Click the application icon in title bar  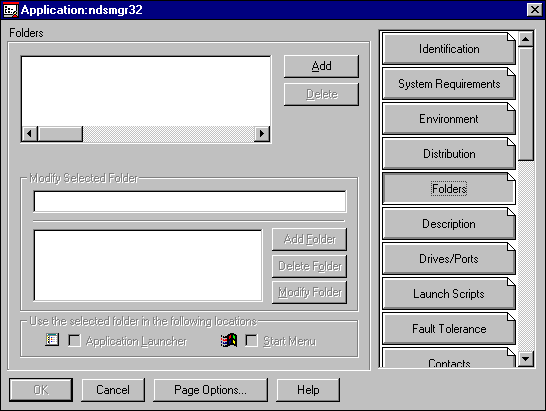tap(10, 10)
